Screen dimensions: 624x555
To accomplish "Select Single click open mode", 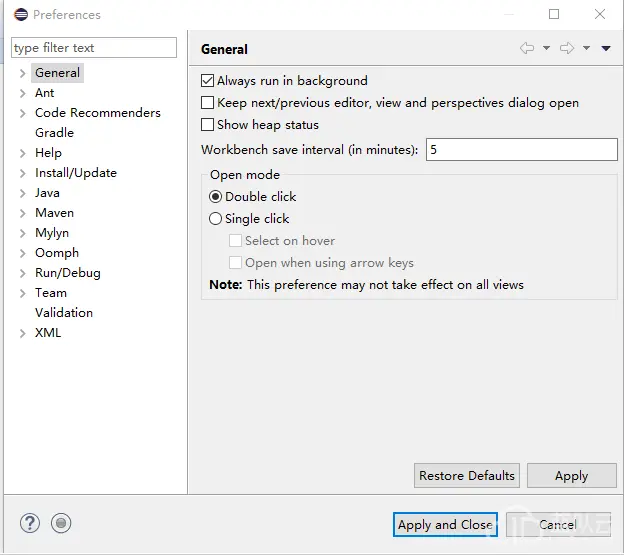I will click(215, 218).
